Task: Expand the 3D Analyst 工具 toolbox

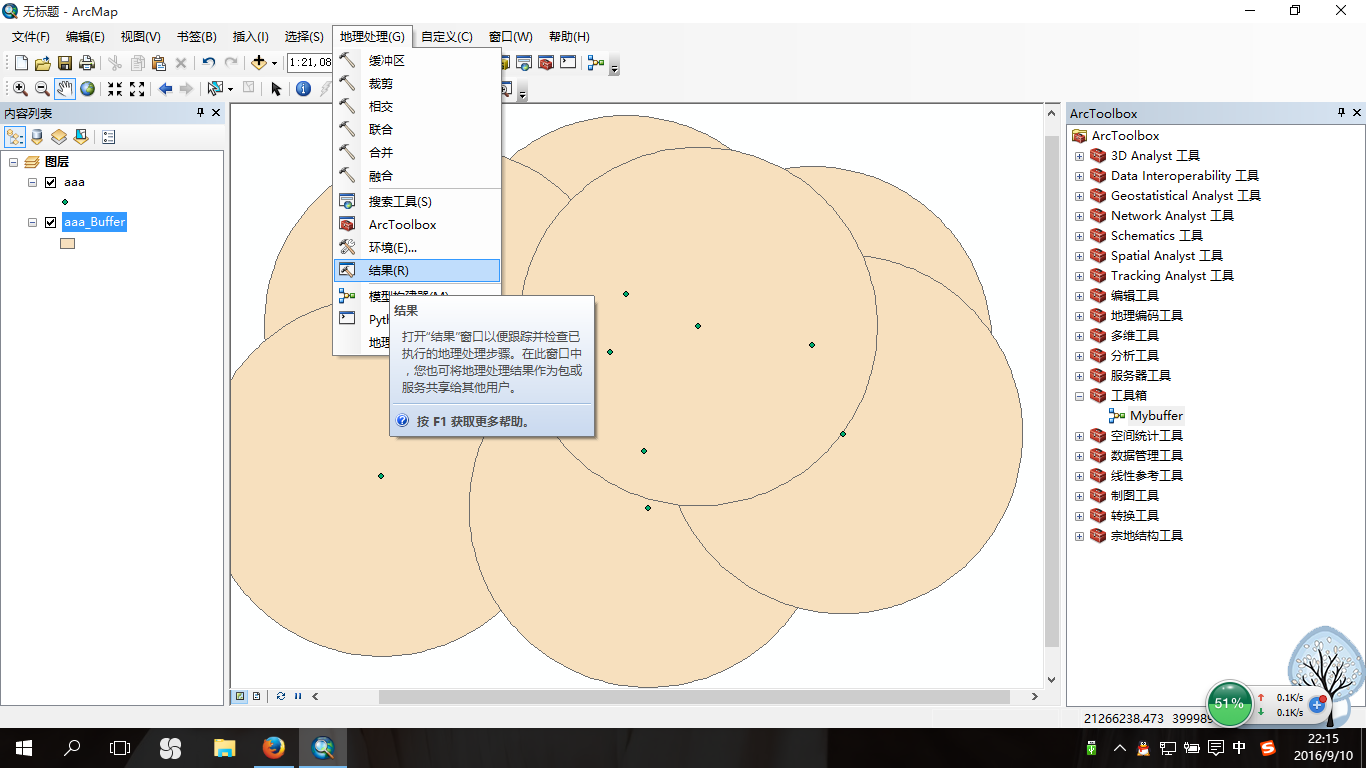Action: coord(1079,156)
